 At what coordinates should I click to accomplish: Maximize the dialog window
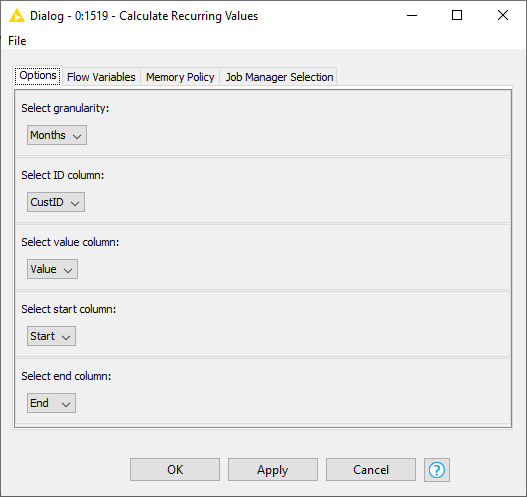[457, 15]
